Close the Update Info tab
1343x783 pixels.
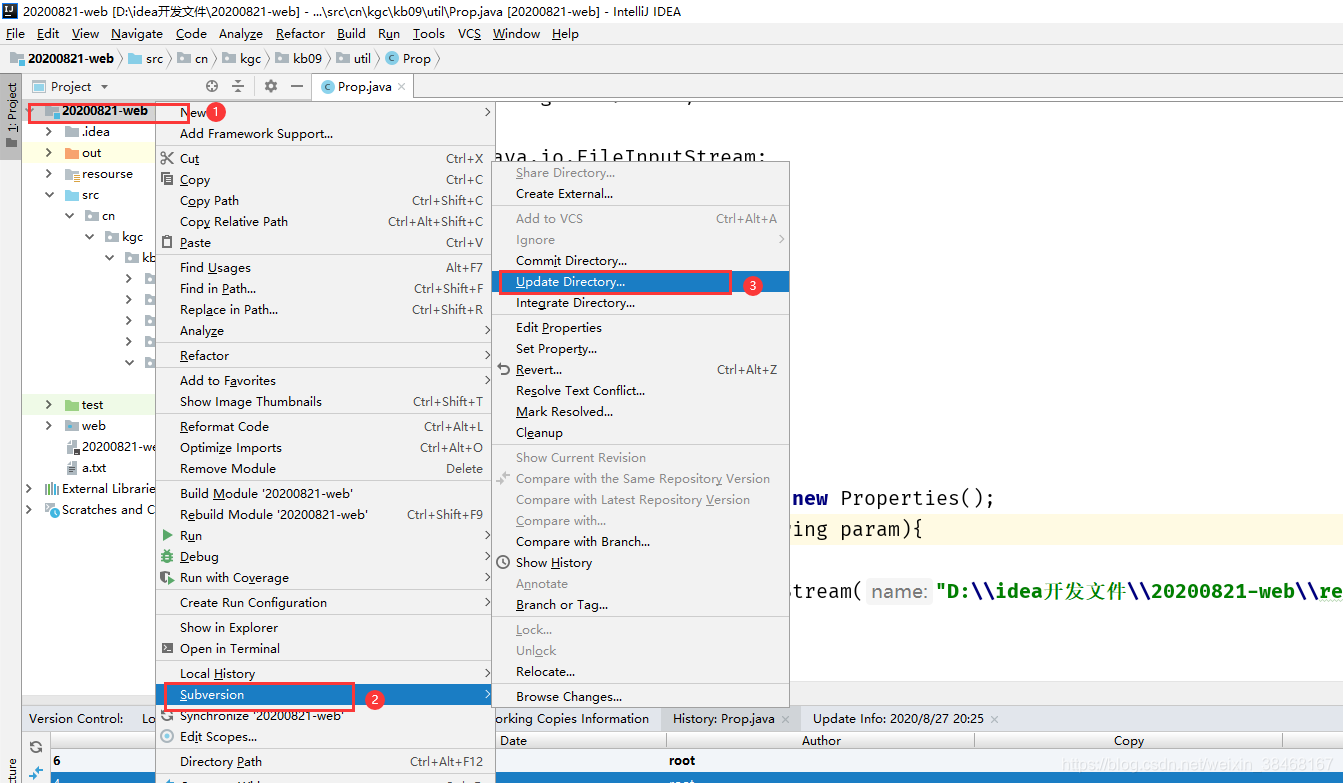point(994,718)
